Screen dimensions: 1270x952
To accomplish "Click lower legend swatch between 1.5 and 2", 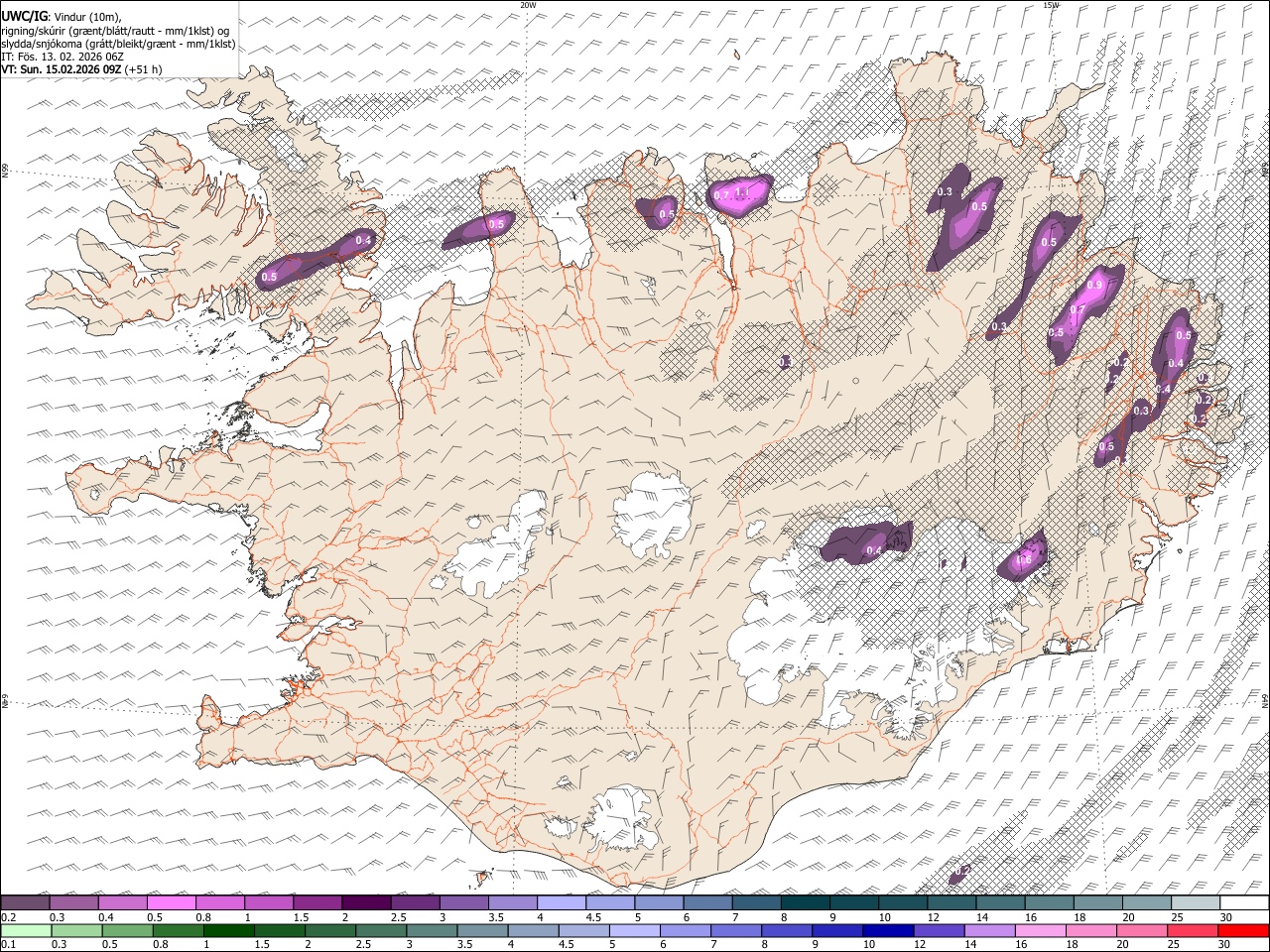I will pyautogui.click(x=280, y=930).
